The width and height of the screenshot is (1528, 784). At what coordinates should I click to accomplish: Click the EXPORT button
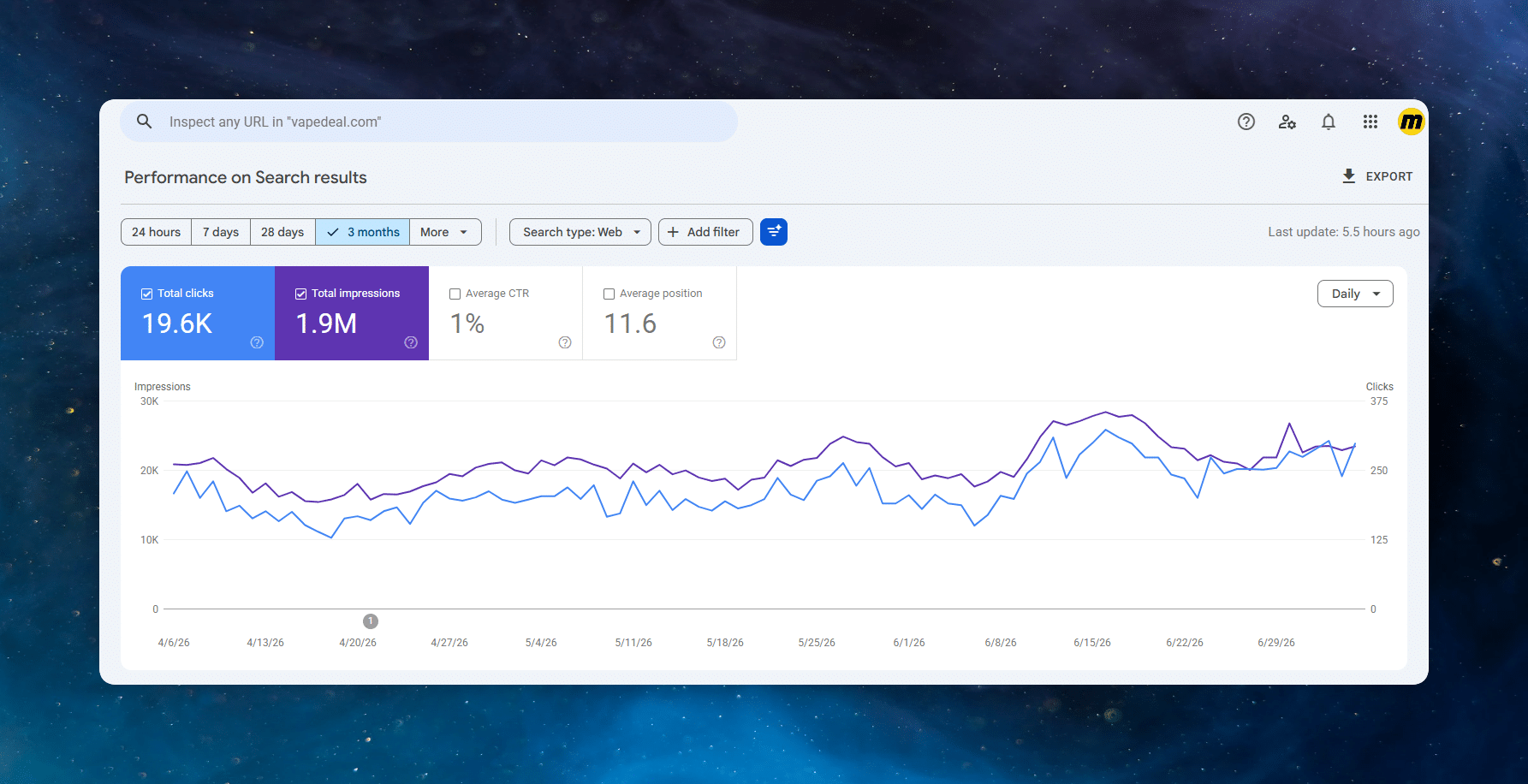(1377, 176)
